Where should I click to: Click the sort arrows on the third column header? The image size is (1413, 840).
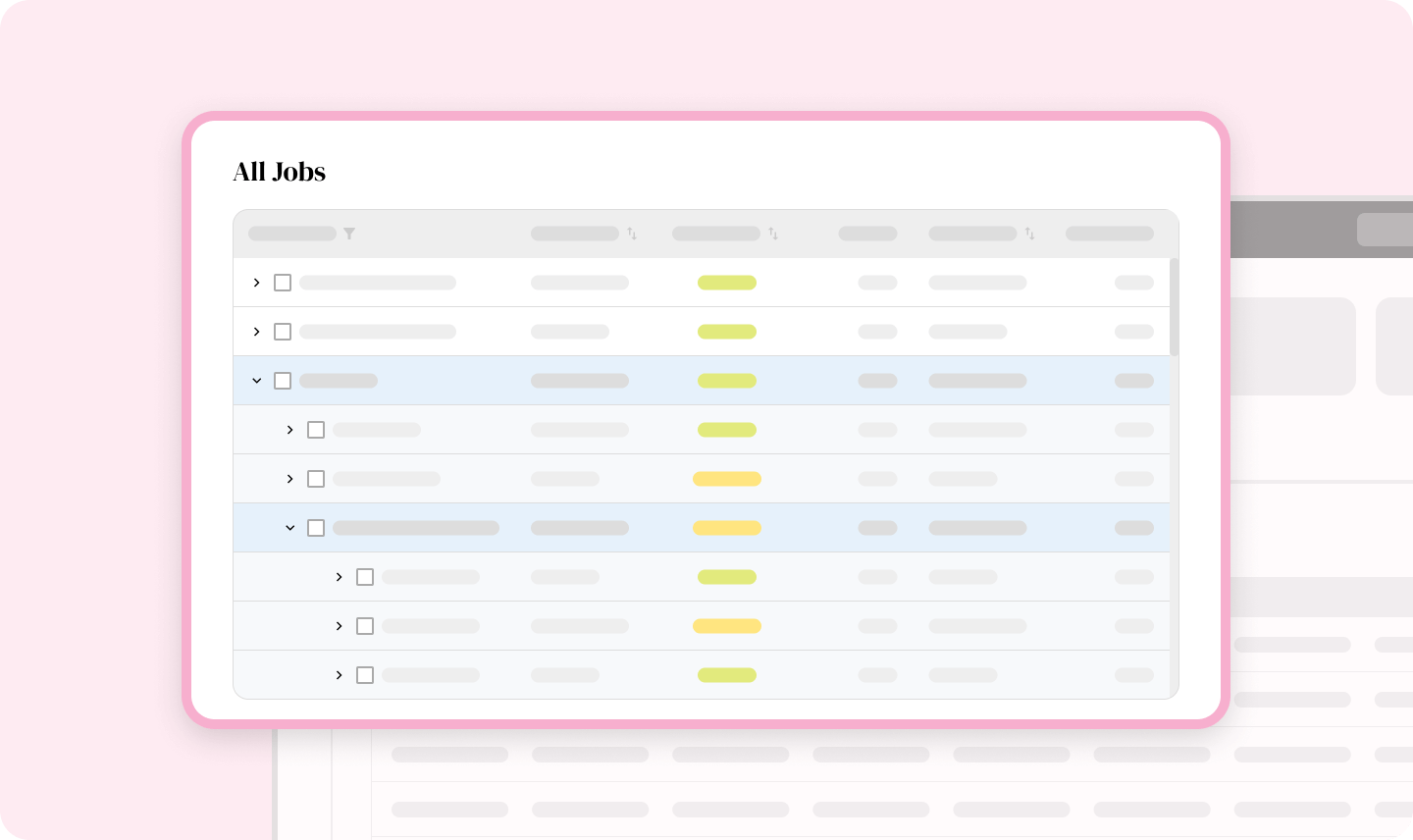[773, 234]
